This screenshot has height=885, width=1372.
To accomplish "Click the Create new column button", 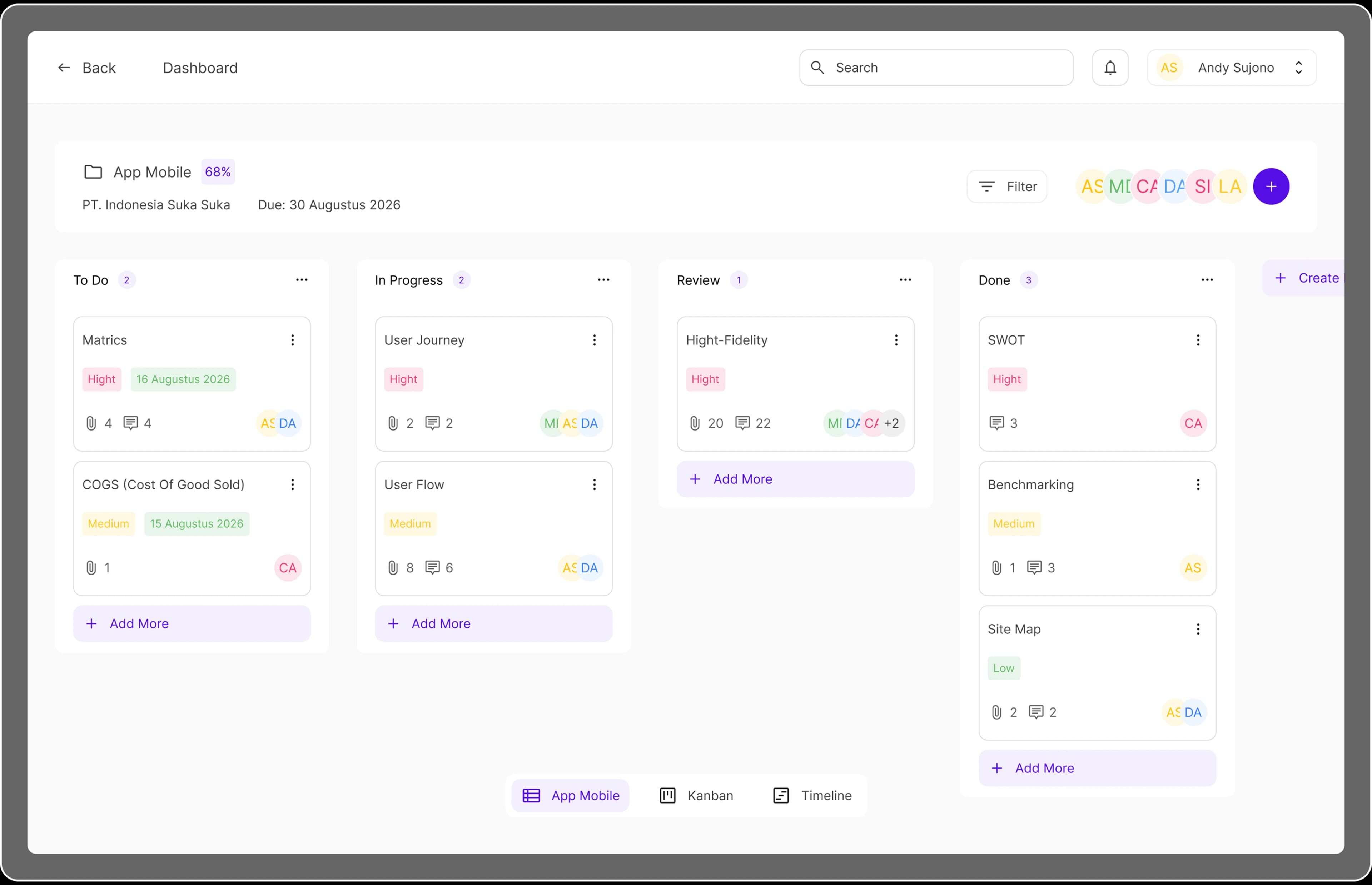I will (x=1303, y=278).
